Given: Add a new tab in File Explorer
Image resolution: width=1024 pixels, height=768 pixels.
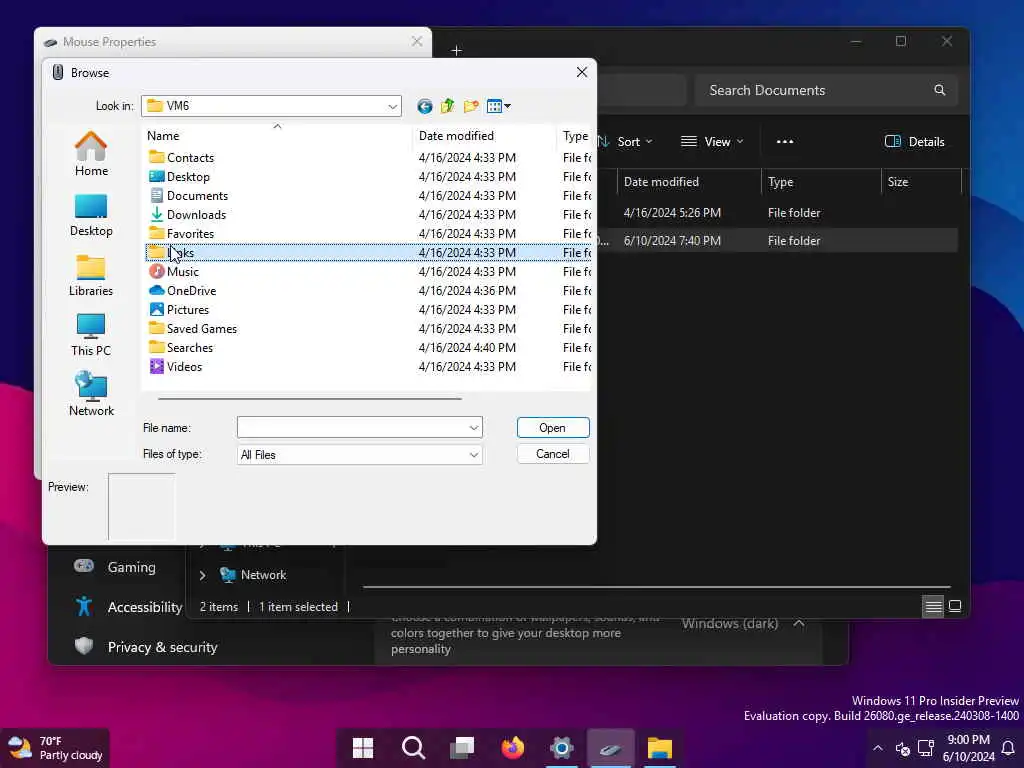Looking at the screenshot, I should 456,50.
